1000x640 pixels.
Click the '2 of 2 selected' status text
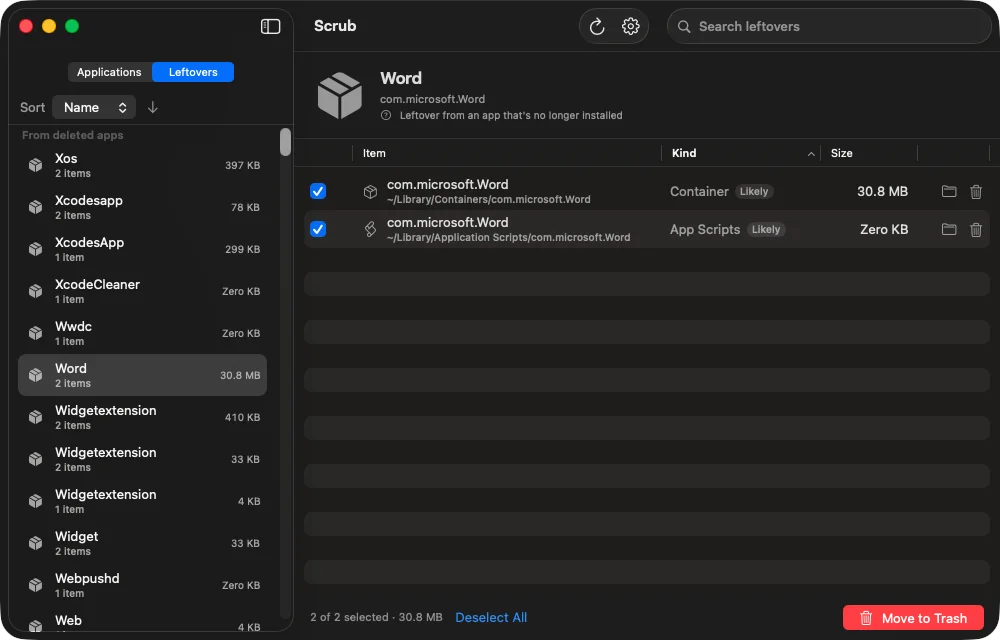pos(349,617)
